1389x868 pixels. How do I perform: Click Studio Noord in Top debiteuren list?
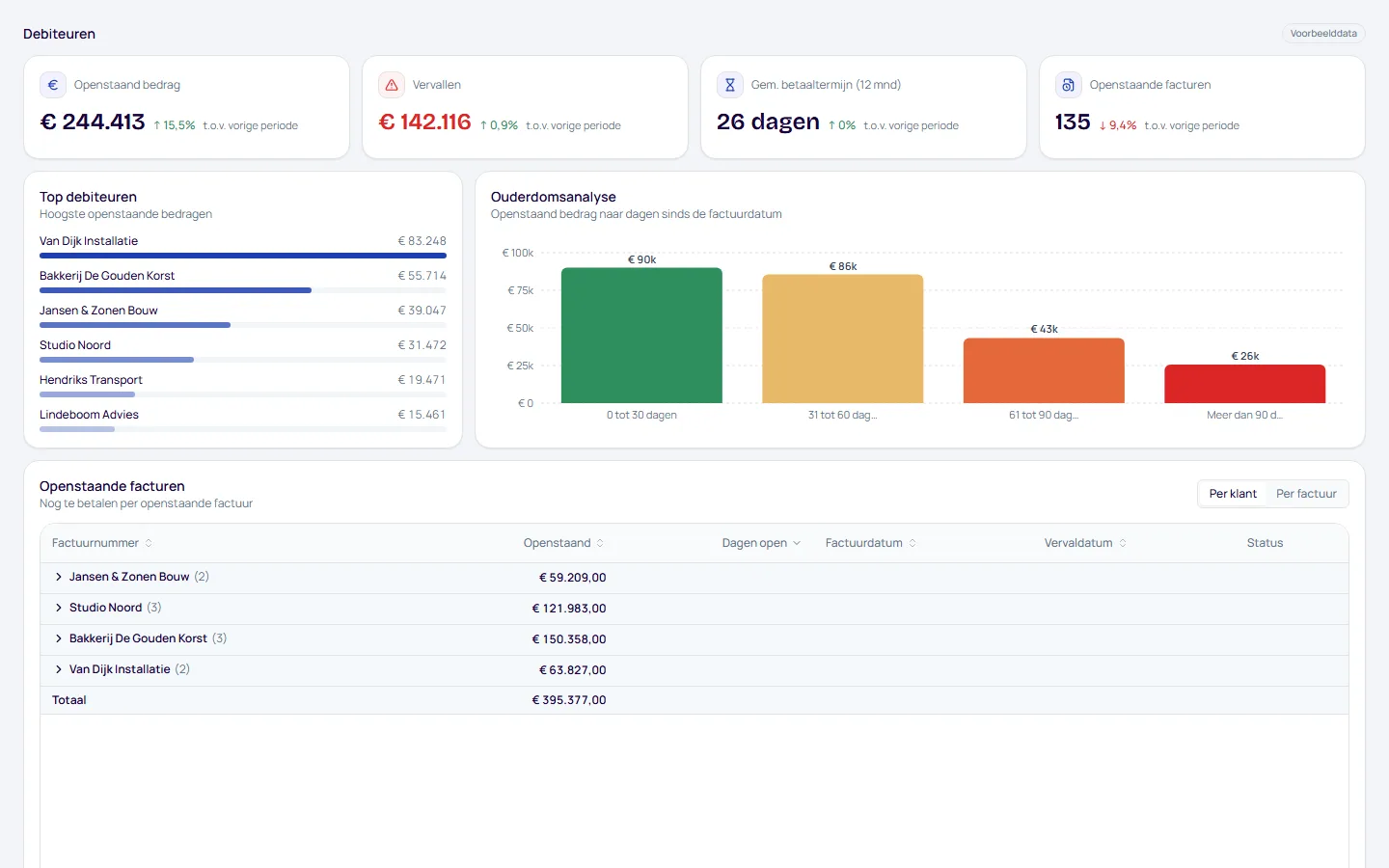(75, 345)
